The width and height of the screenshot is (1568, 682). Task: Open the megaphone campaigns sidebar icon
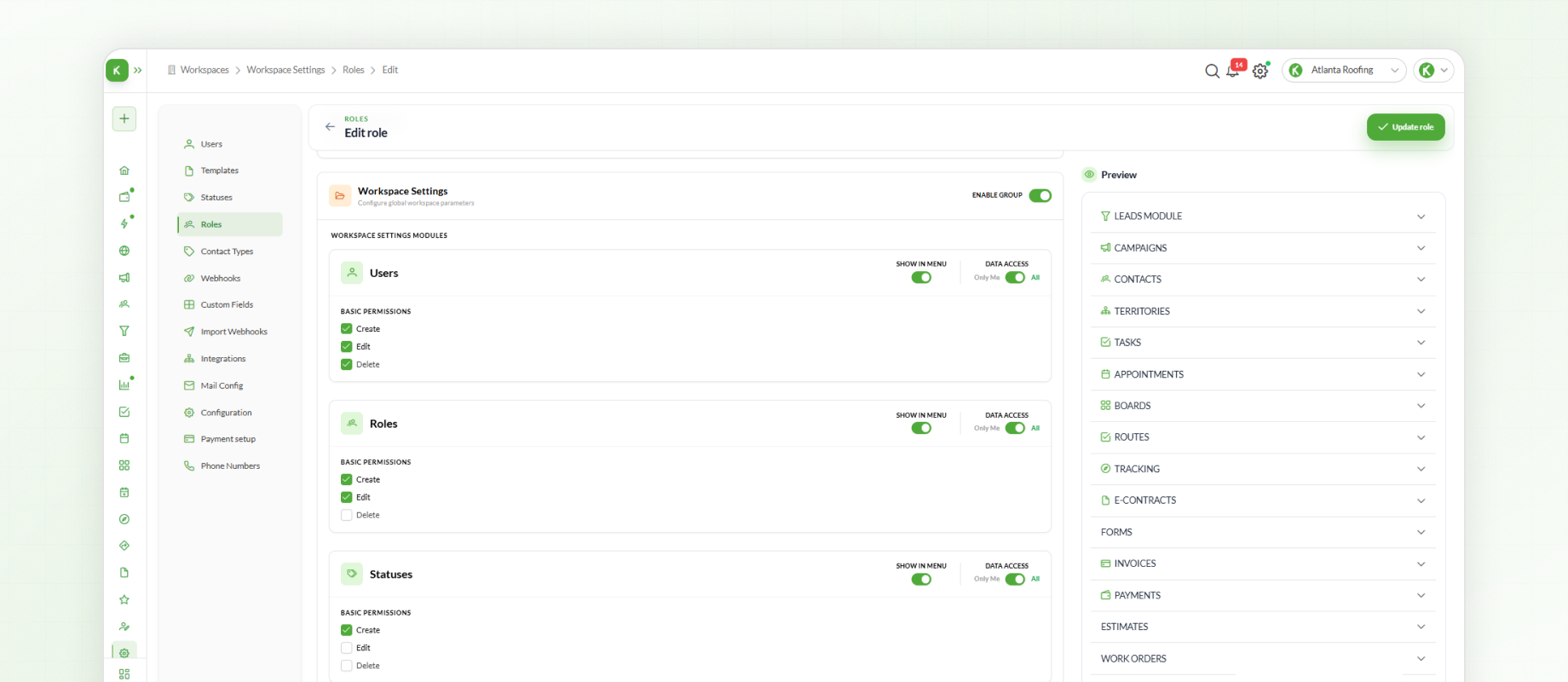coord(124,278)
